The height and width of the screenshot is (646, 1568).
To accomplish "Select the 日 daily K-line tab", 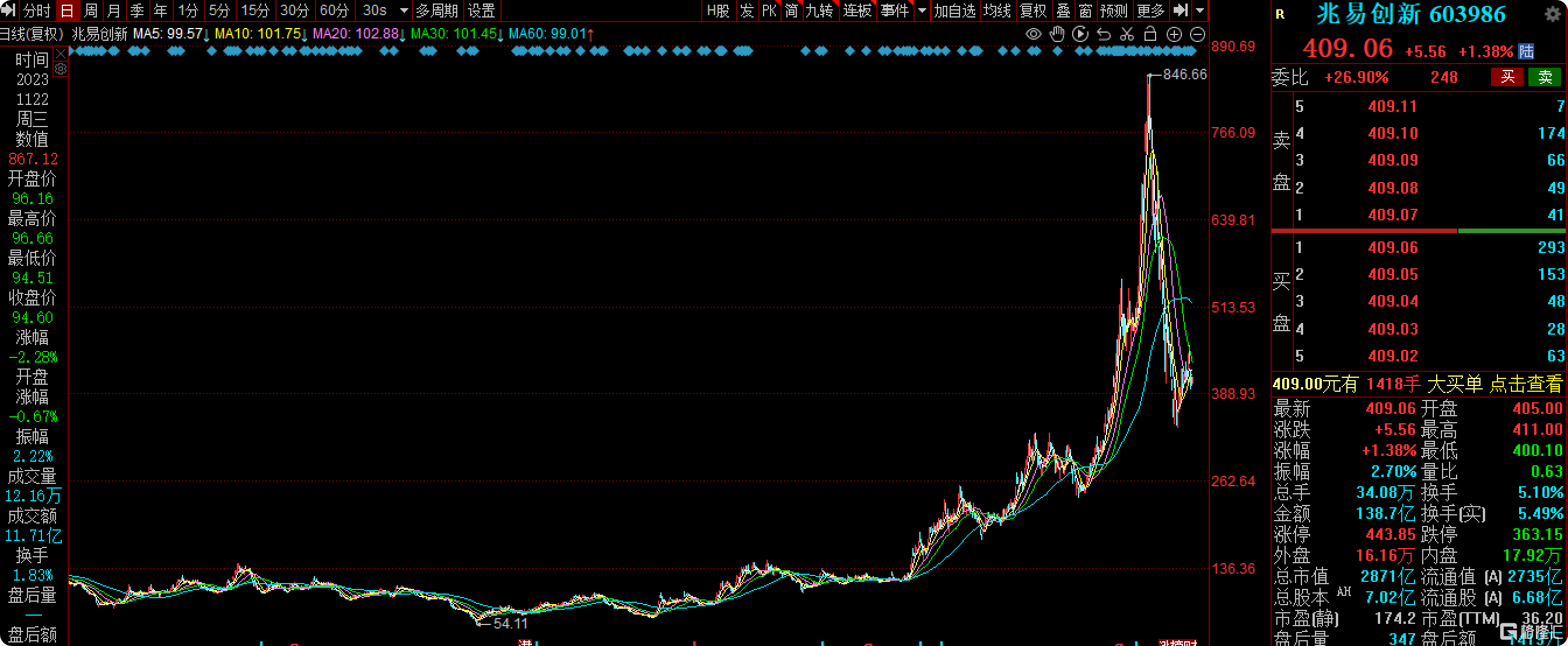I will [67, 10].
